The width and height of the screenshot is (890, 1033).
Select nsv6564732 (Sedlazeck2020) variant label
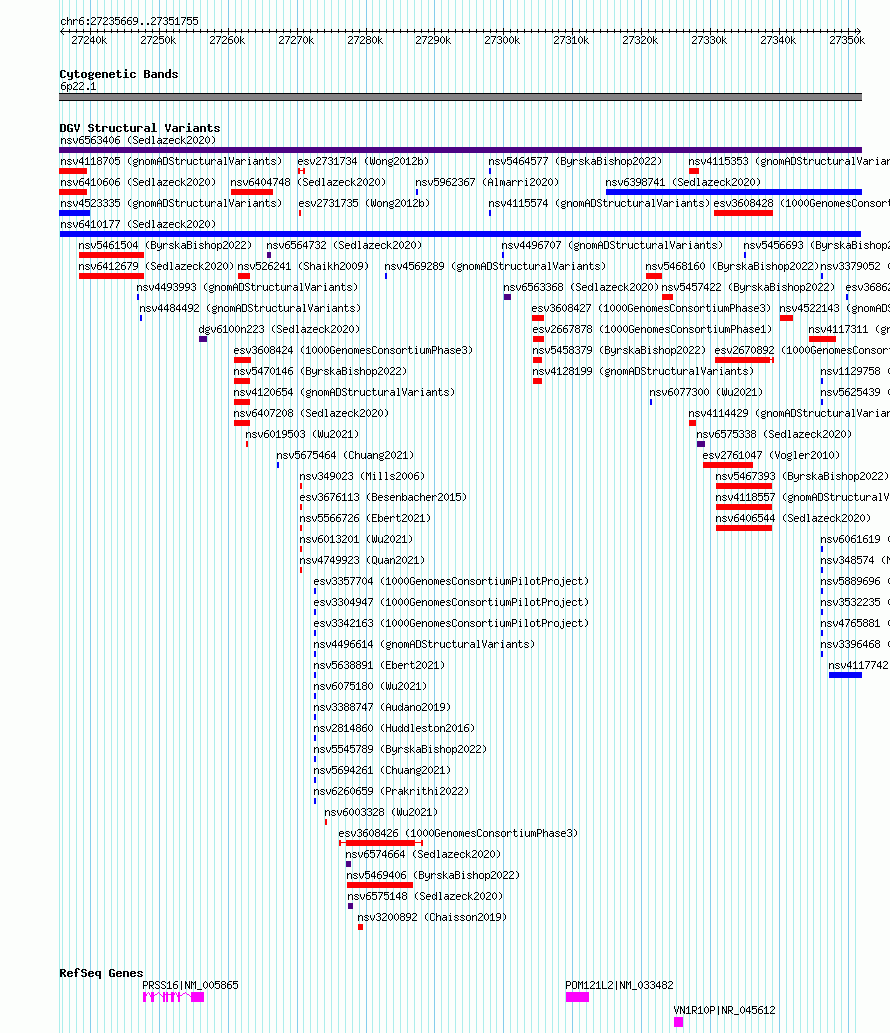click(x=344, y=246)
